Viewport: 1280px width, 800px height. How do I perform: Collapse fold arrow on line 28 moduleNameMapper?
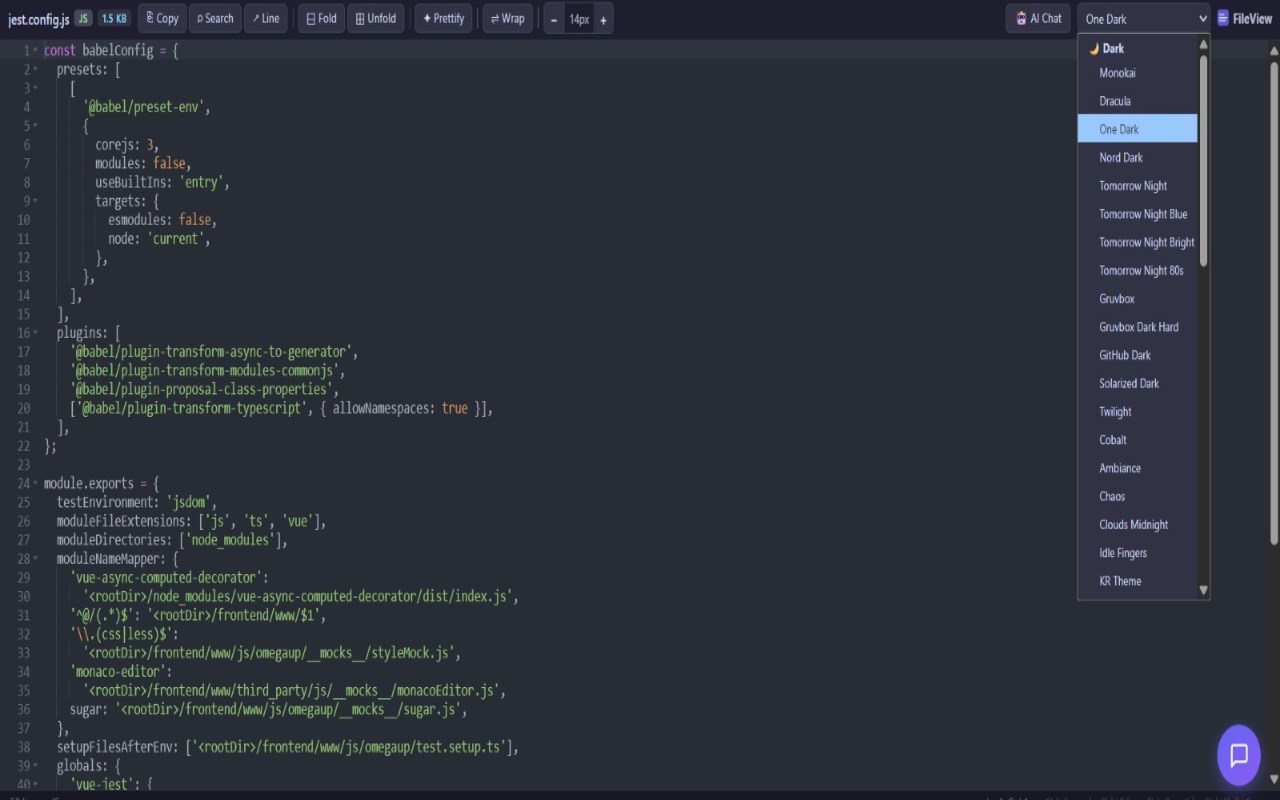(36, 559)
